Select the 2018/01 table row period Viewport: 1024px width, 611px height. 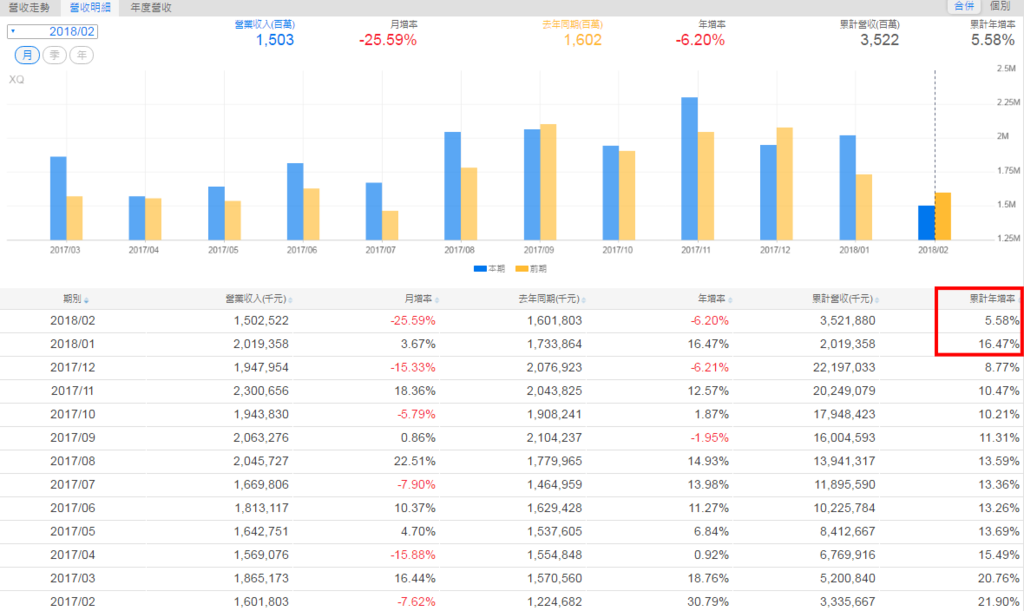coord(72,344)
